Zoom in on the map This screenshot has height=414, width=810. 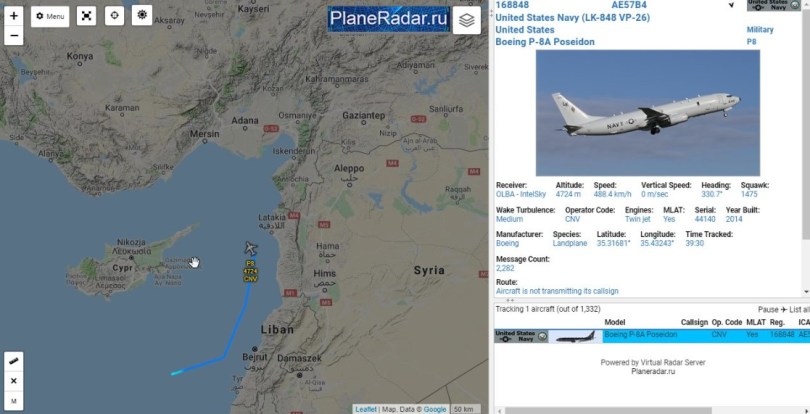coord(13,16)
